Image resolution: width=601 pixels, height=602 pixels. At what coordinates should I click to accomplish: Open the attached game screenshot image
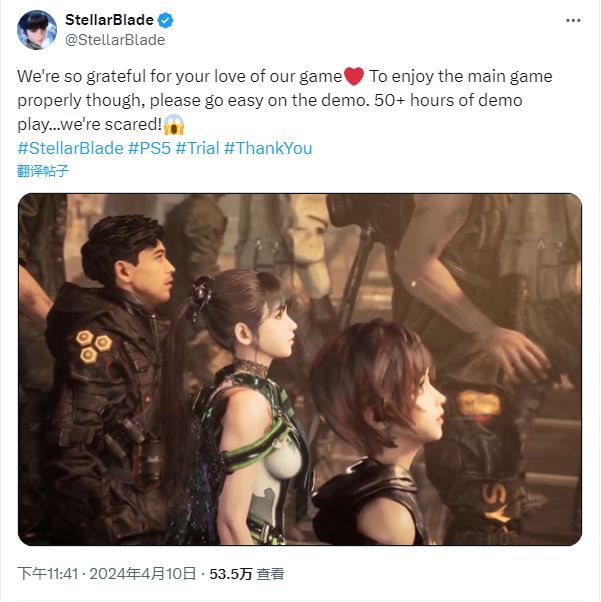coord(300,368)
